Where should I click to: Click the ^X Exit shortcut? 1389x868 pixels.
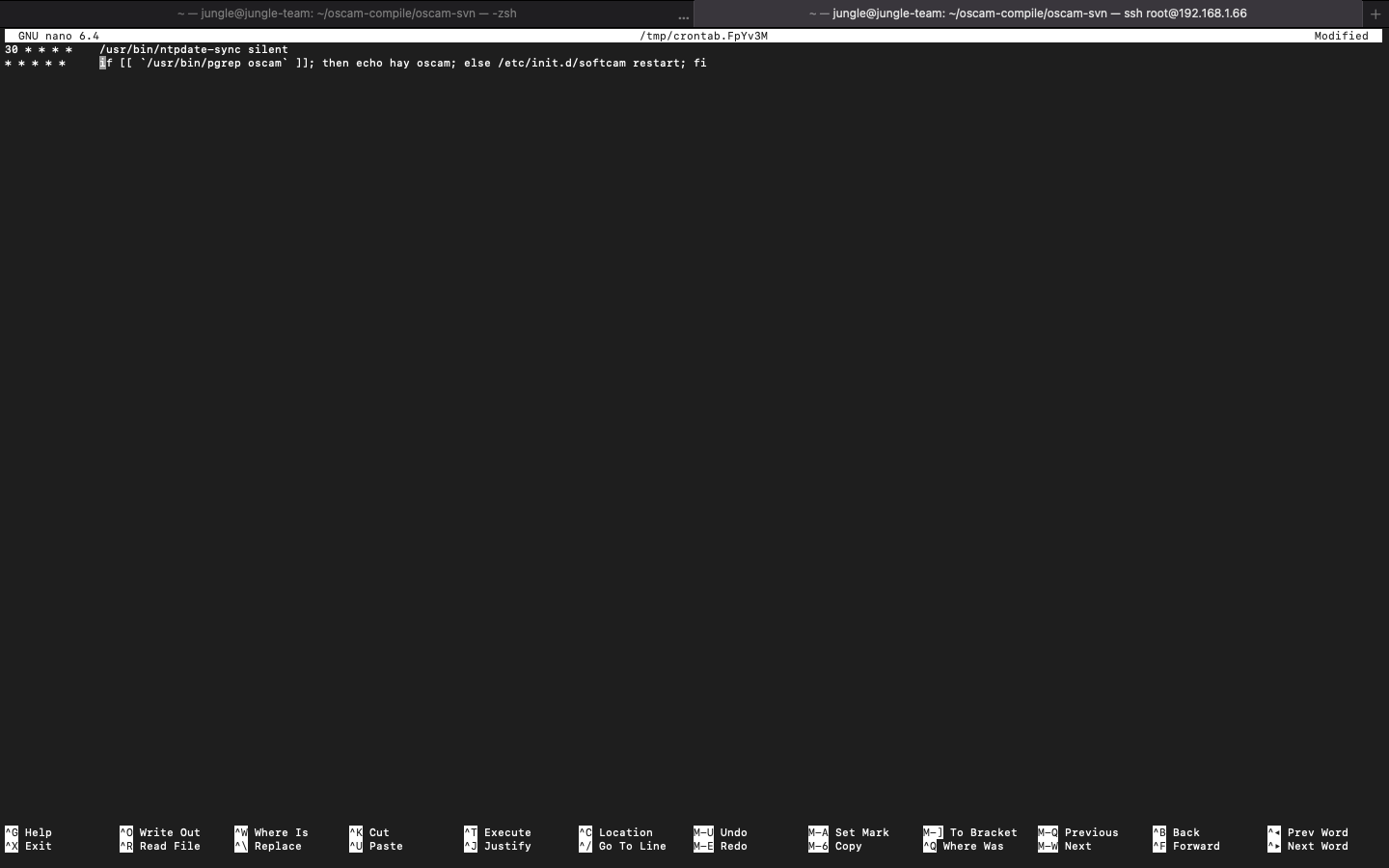[x=29, y=846]
